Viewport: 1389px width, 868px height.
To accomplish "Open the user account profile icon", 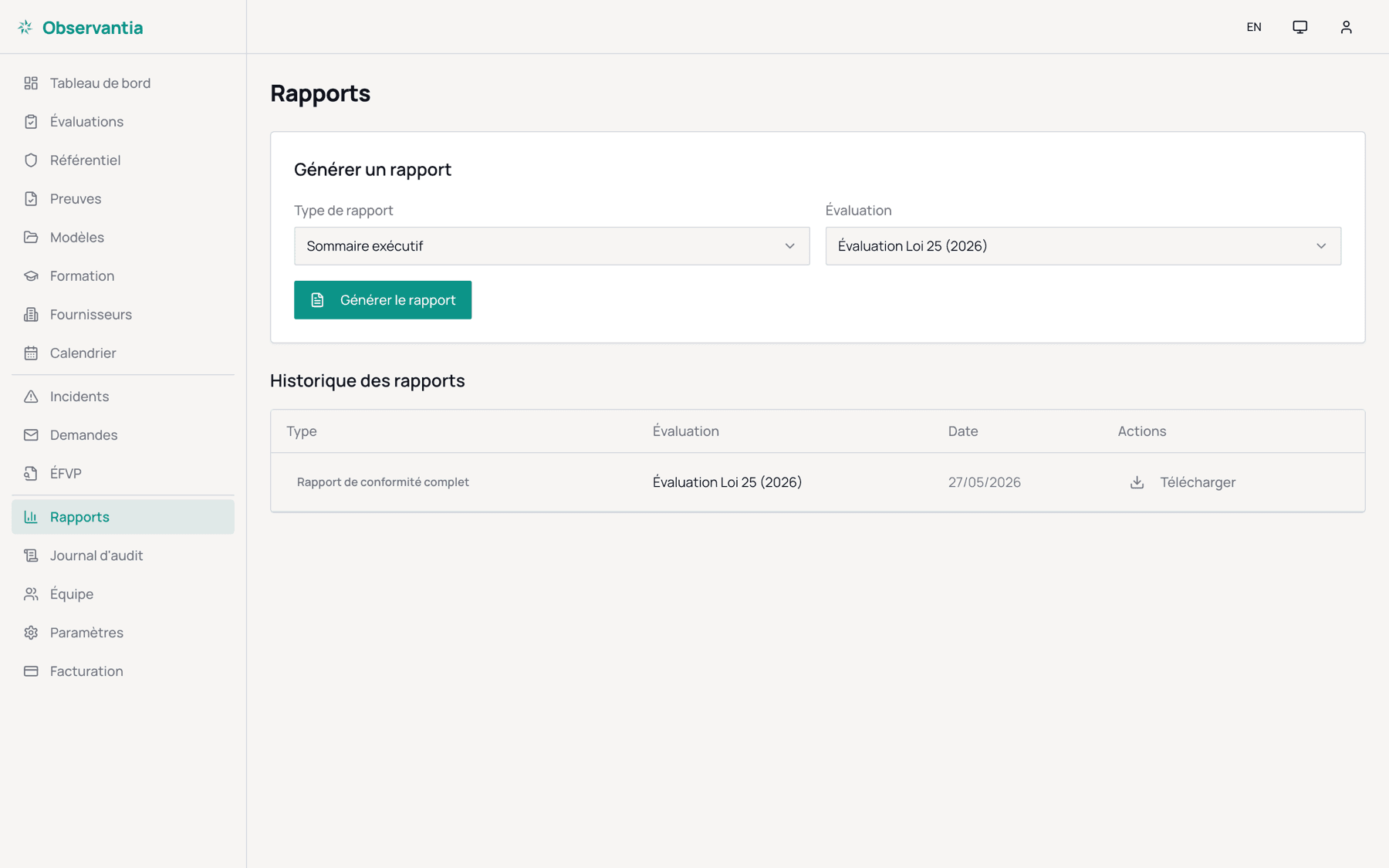I will [x=1347, y=27].
